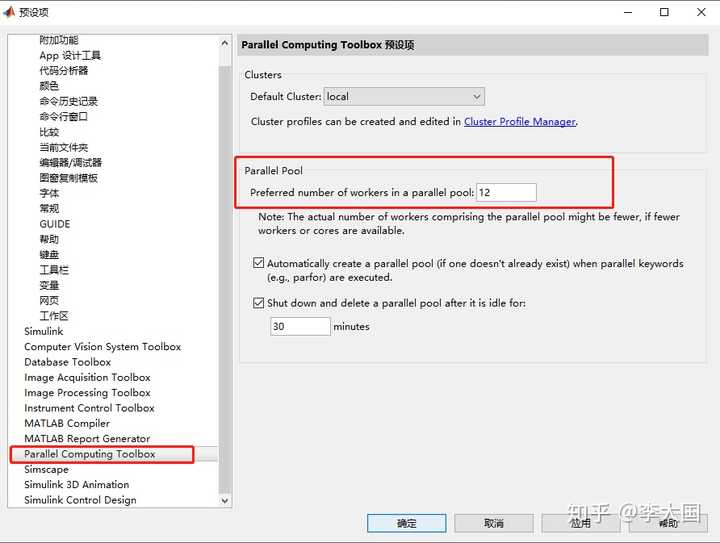
Task: Select Image Processing Toolbox
Action: pyautogui.click(x=87, y=393)
